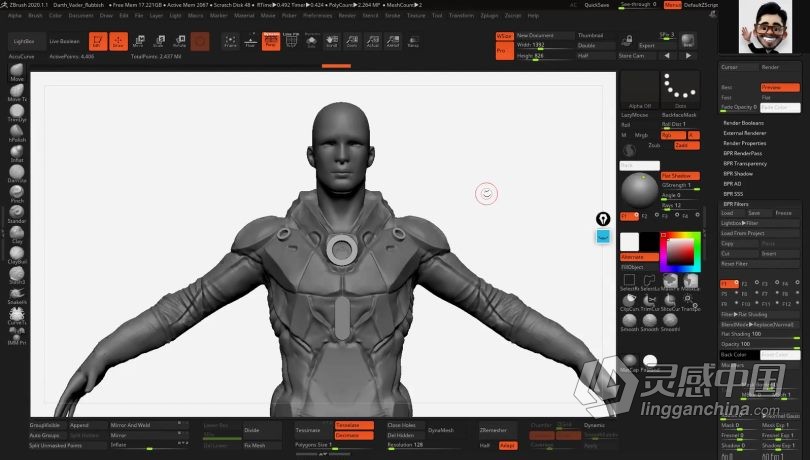Activate the Edit mode button
Screen dimensions: 810x460
tap(98, 41)
